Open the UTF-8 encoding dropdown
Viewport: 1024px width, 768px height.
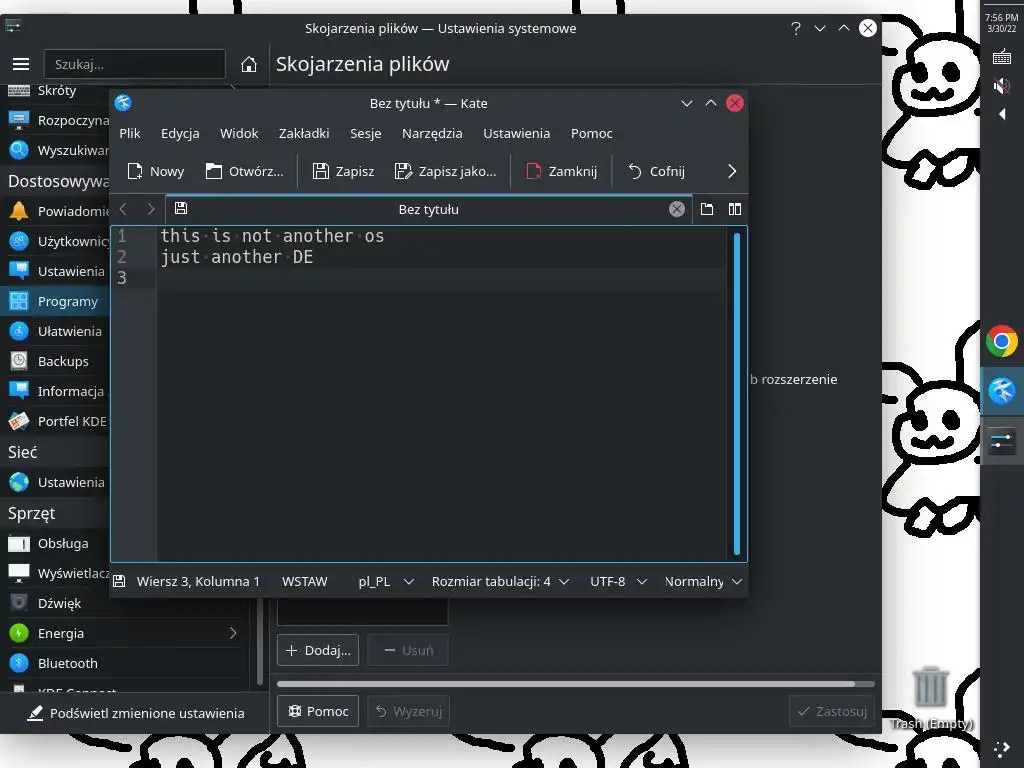pos(618,581)
